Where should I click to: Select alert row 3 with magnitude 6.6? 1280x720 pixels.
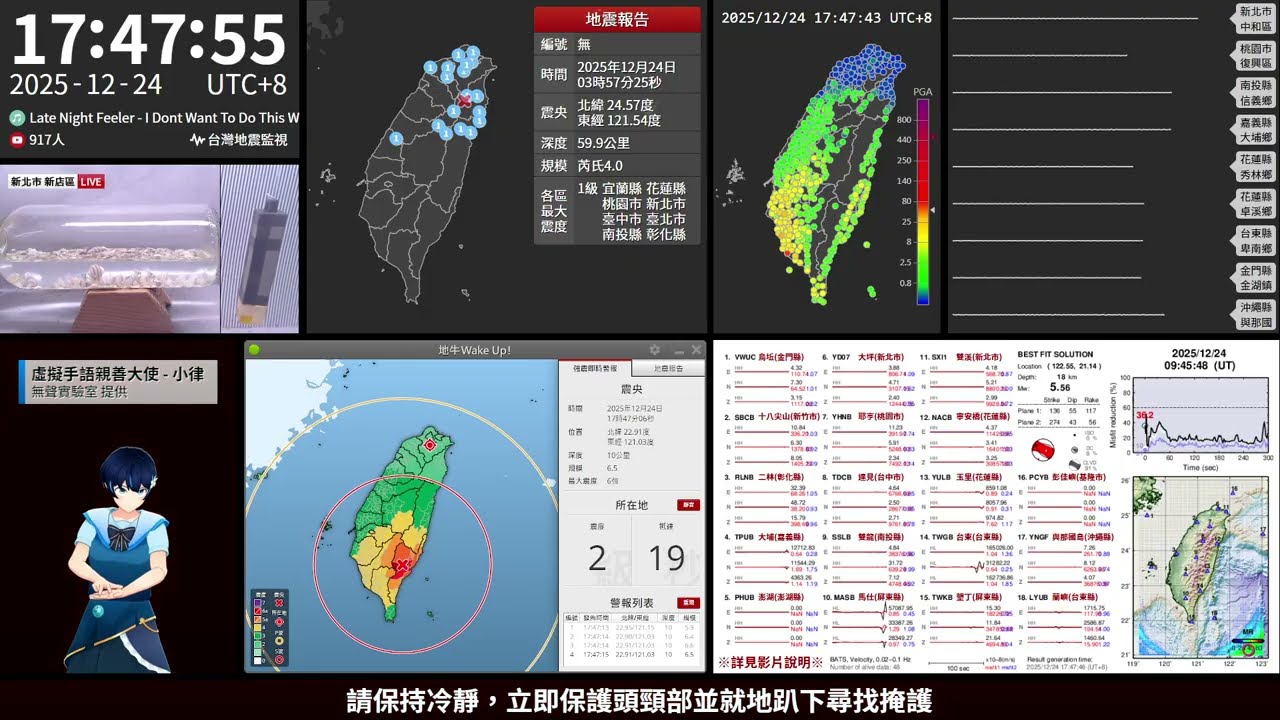click(x=631, y=645)
